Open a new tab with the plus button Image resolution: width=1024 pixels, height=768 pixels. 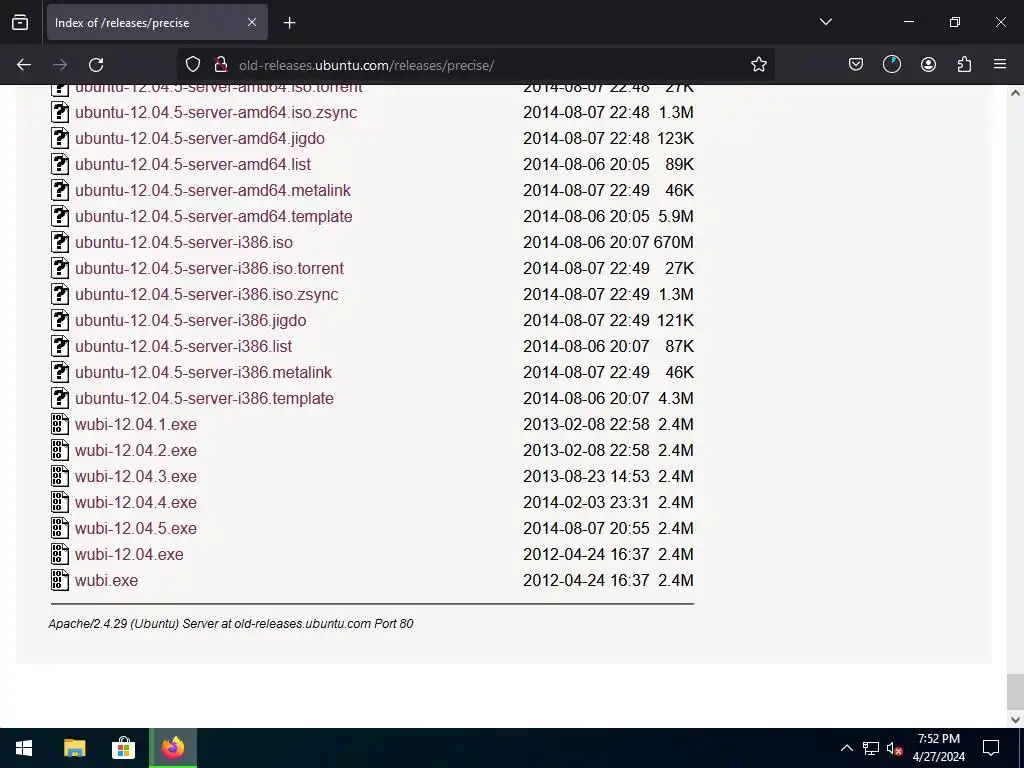point(289,23)
